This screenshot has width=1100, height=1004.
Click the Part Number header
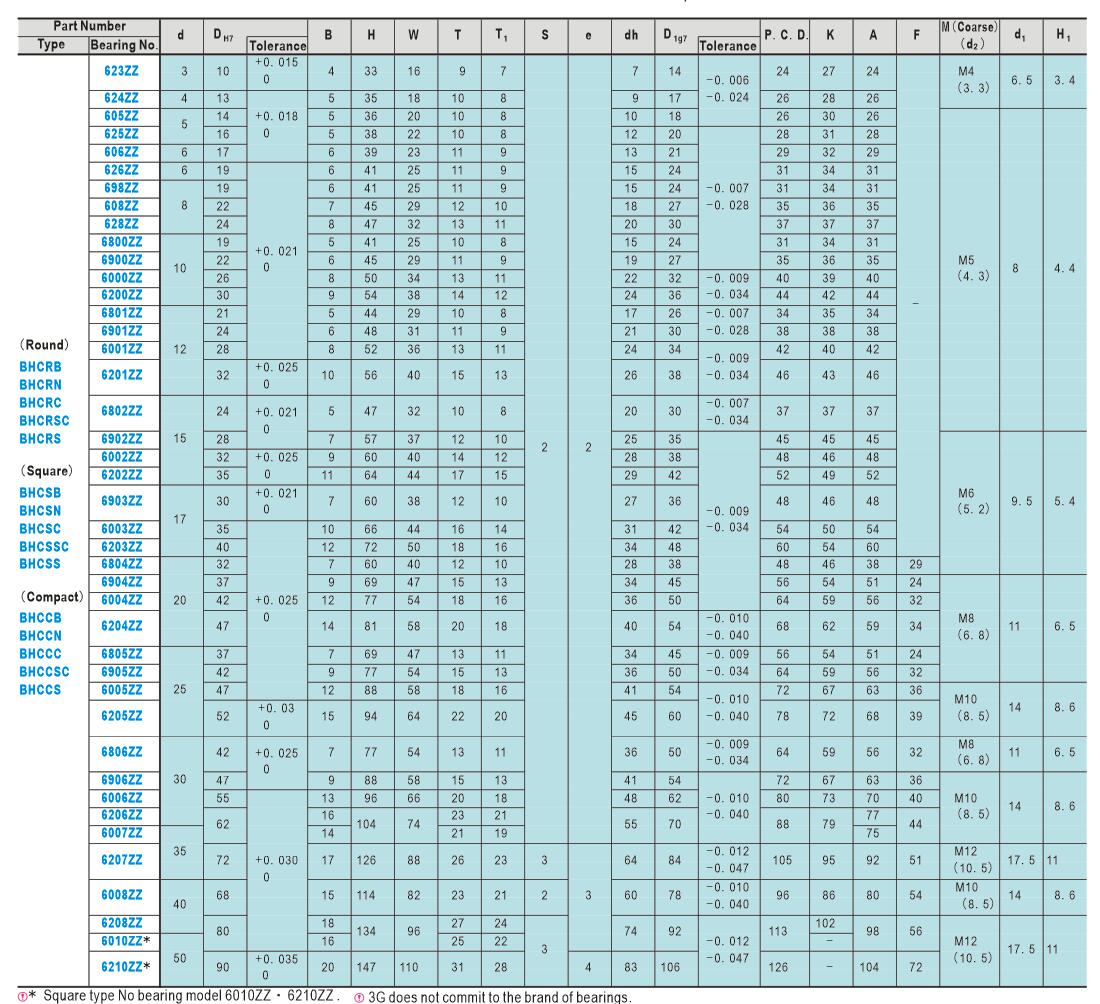coord(89,26)
